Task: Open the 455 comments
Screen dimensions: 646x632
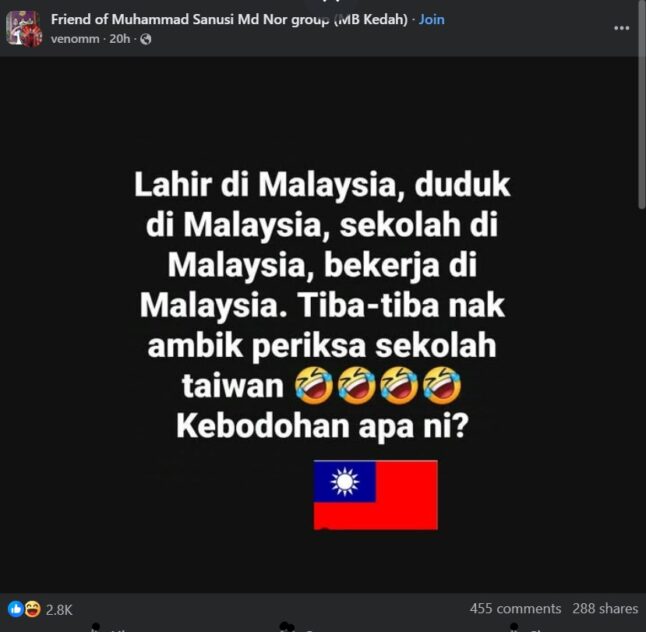Action: click(515, 609)
